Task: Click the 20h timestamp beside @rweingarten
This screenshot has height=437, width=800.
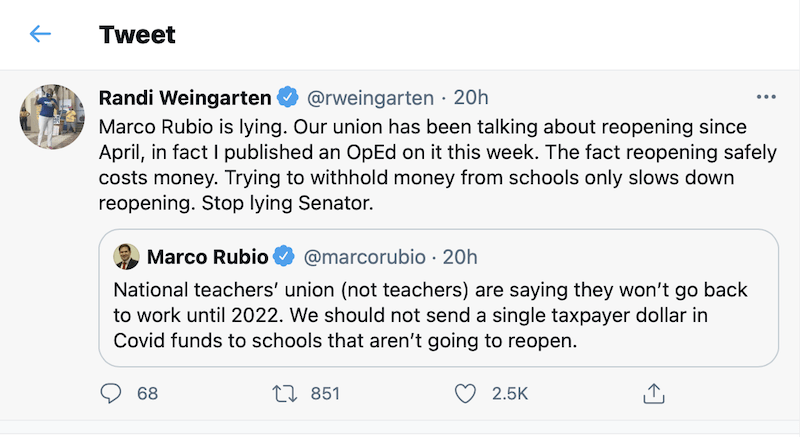Action: [x=471, y=97]
